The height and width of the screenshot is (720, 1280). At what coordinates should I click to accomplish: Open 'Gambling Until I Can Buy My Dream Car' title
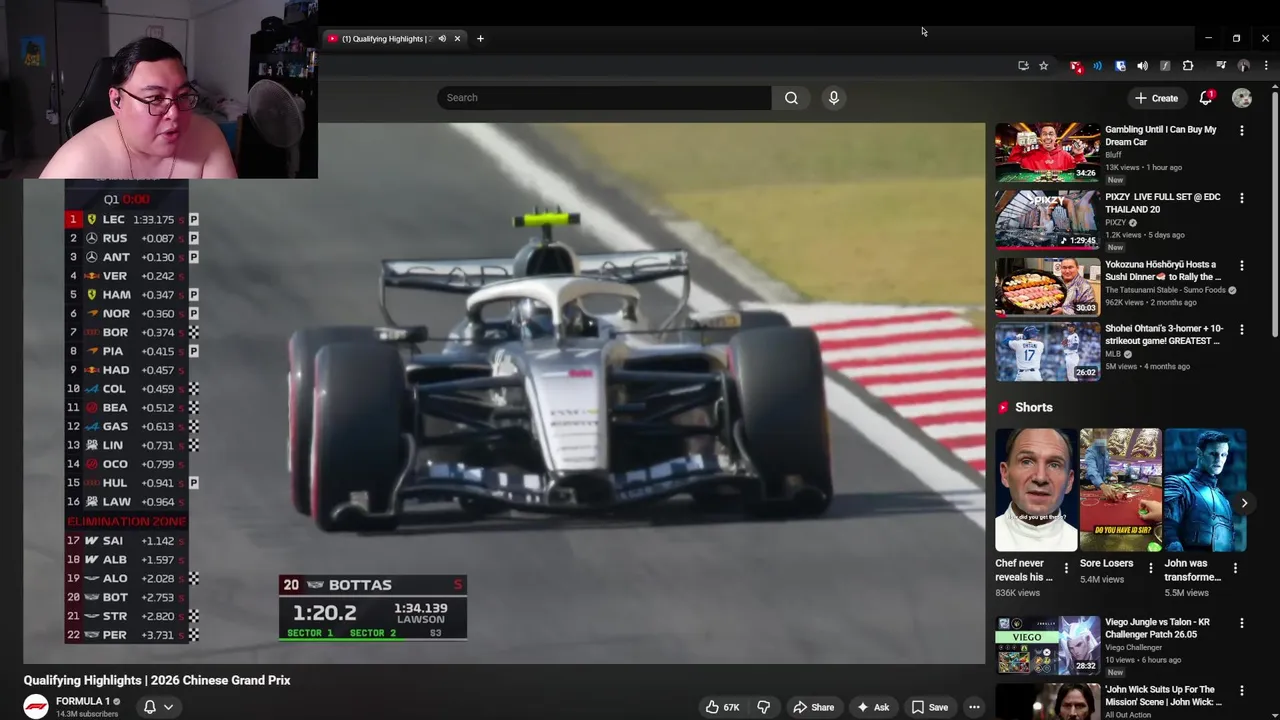click(1161, 136)
